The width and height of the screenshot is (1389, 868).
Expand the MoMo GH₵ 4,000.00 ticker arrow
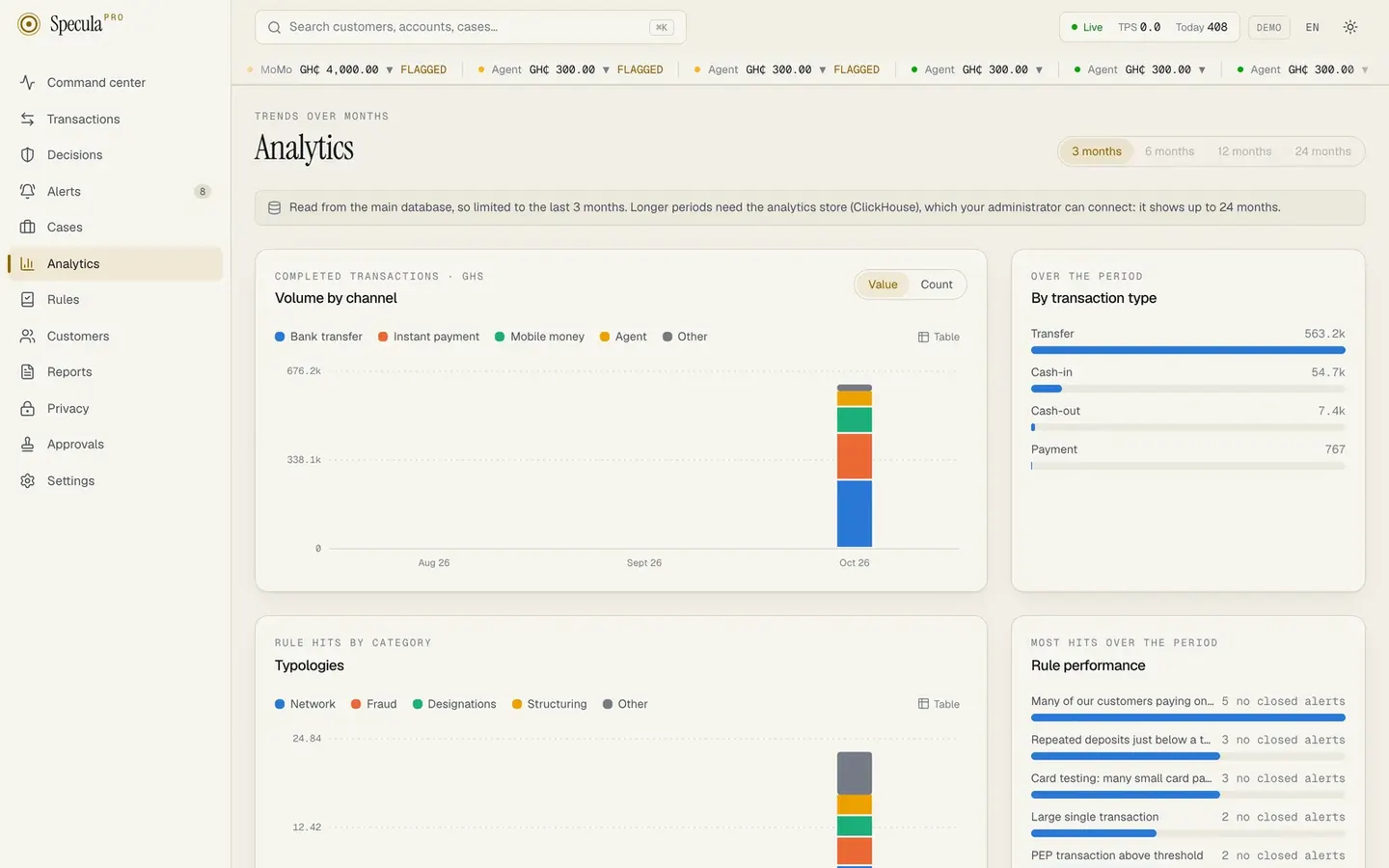(x=390, y=70)
